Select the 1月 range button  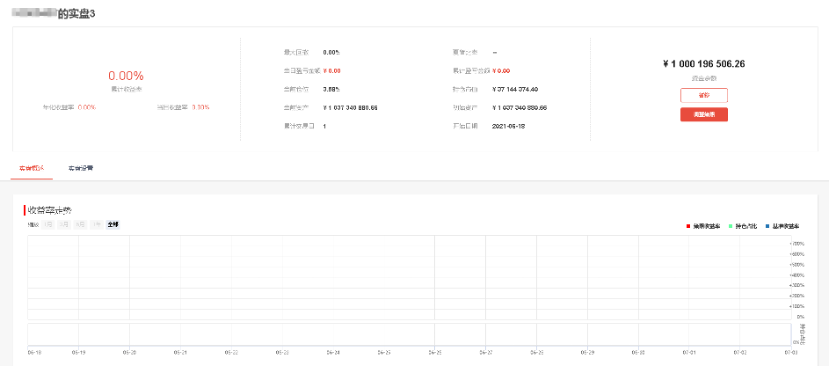(x=48, y=225)
